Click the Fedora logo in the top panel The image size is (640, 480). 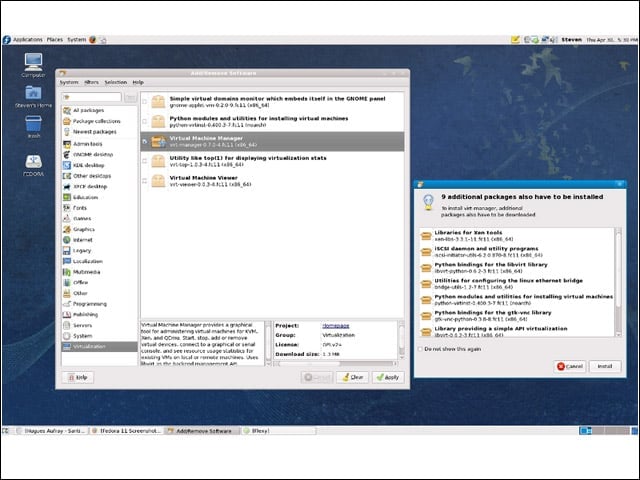[7, 40]
